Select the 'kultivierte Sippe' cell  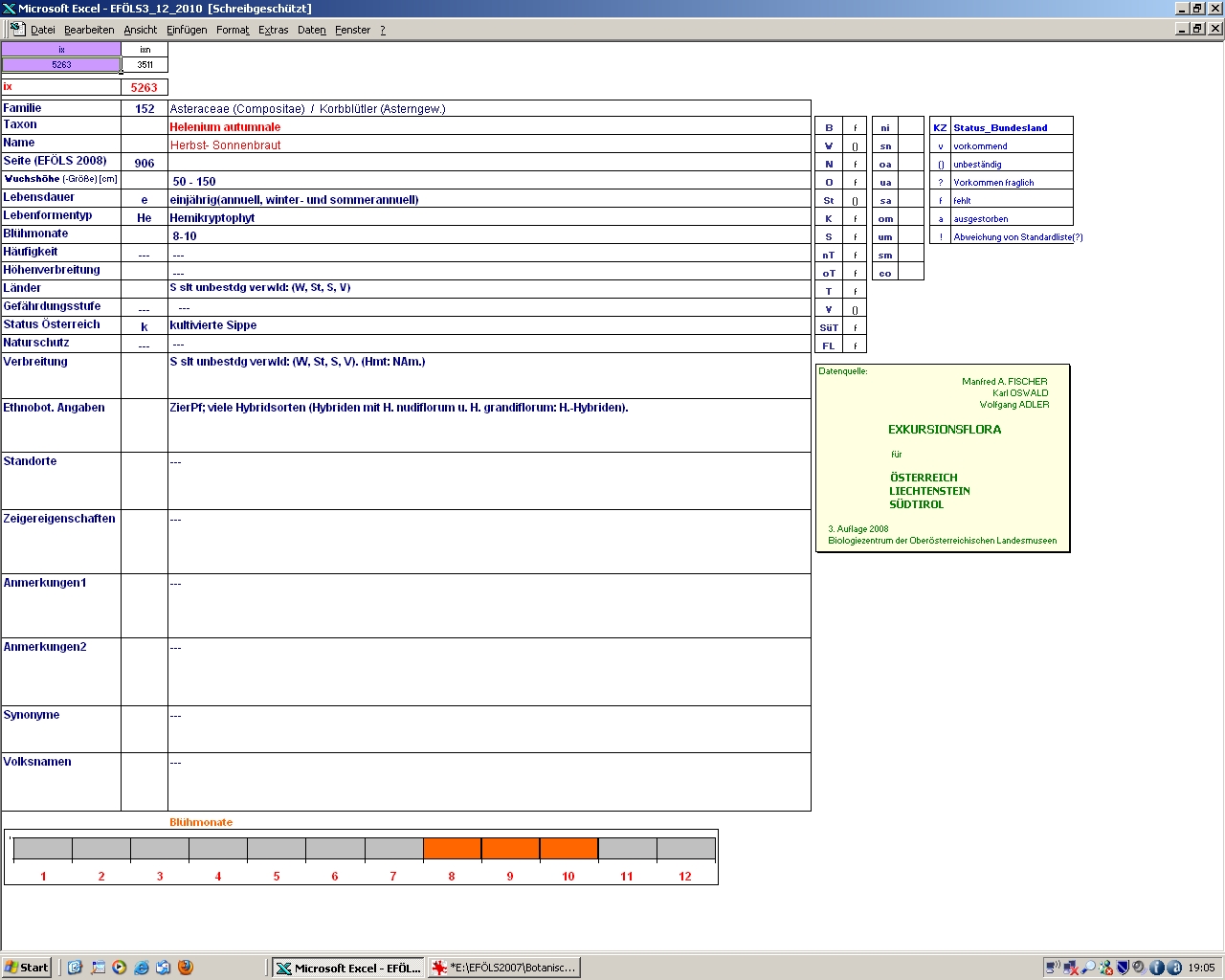[x=489, y=325]
